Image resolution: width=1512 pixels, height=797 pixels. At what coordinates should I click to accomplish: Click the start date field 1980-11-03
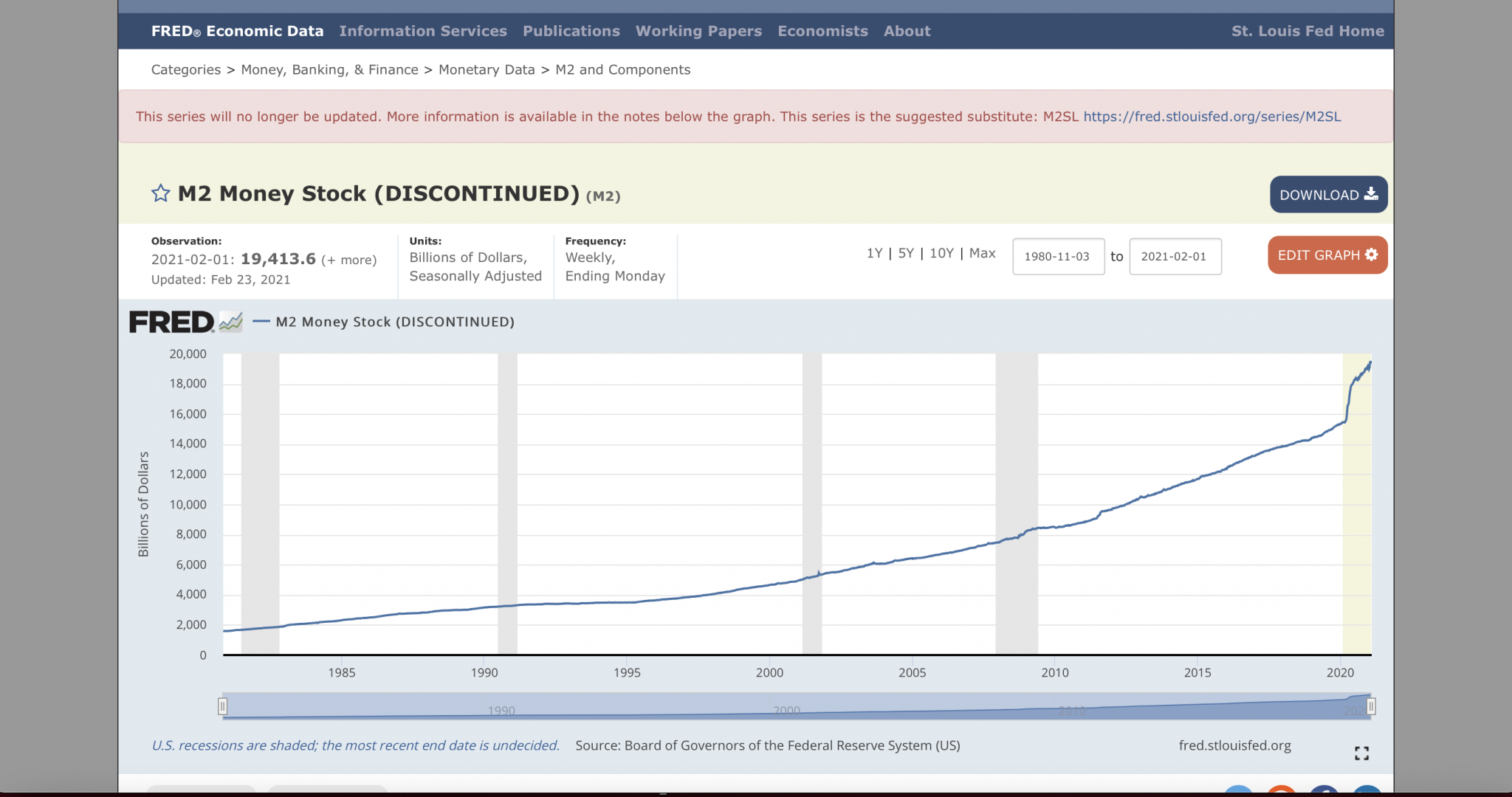(1057, 256)
